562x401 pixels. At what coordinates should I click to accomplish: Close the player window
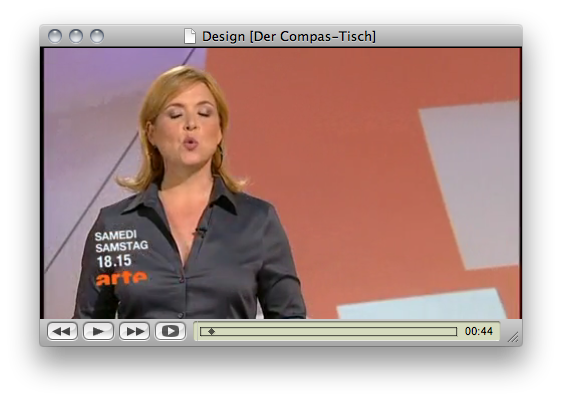(x=55, y=36)
